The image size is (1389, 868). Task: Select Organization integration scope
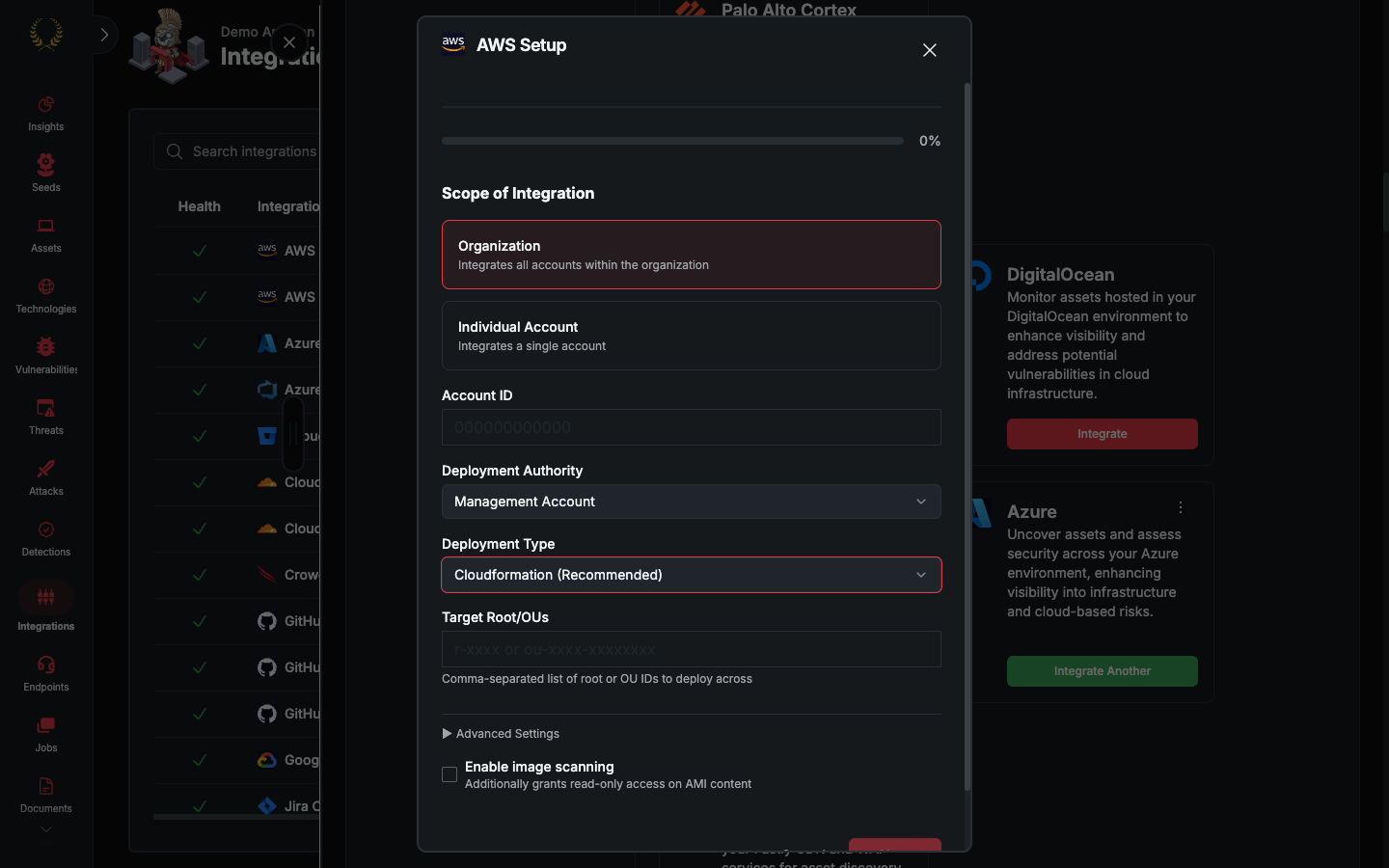[691, 255]
